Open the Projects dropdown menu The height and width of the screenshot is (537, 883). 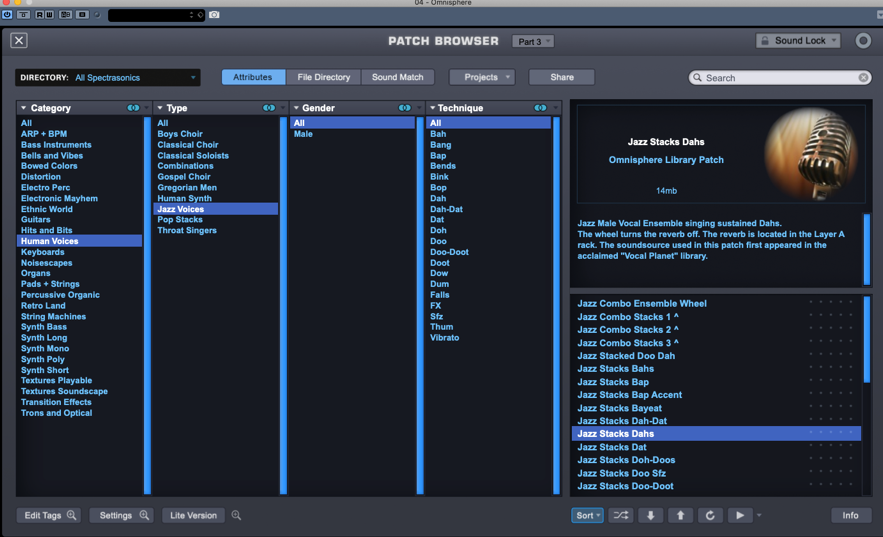pos(483,77)
